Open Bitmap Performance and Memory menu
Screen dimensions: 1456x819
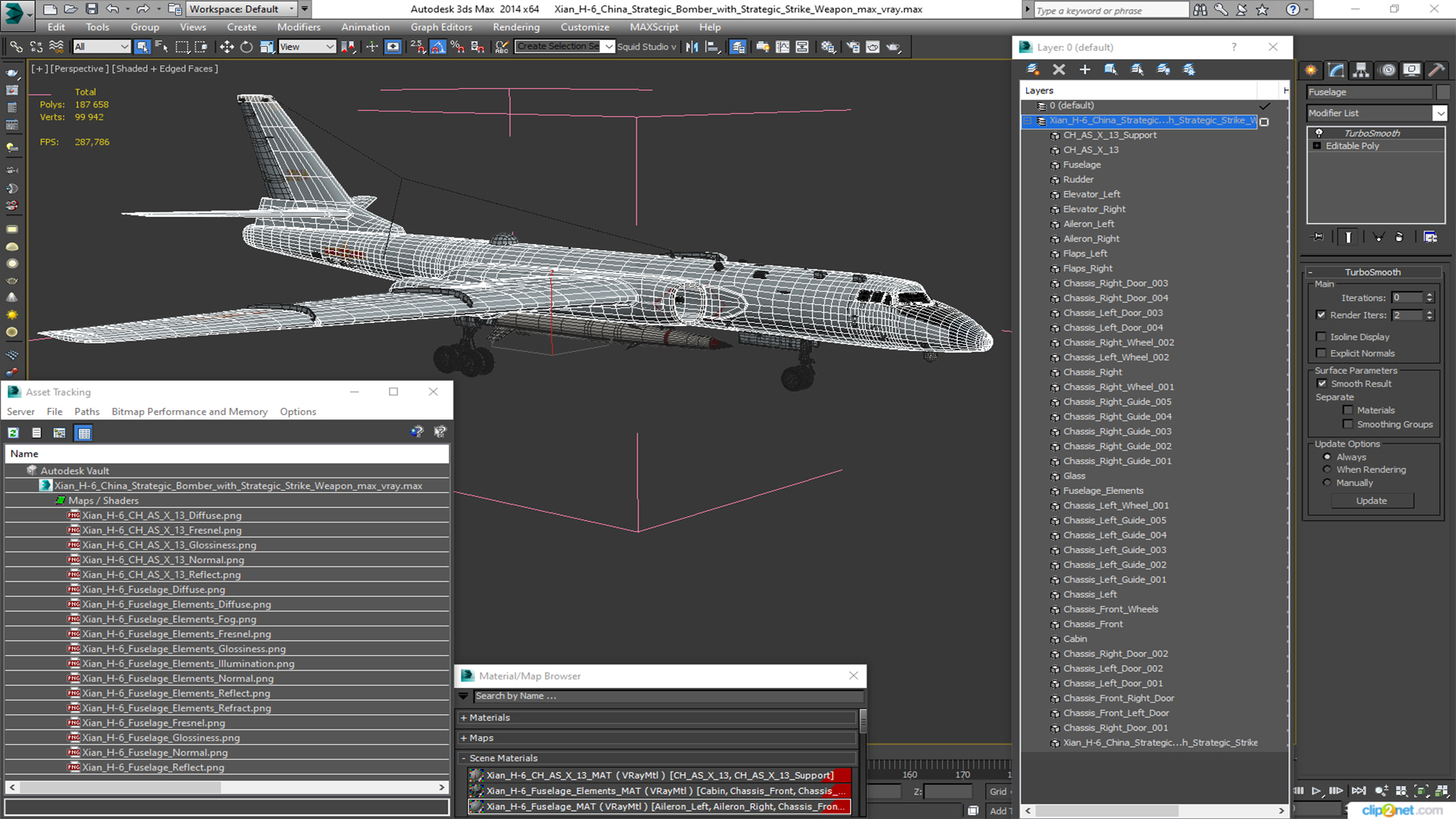click(x=189, y=412)
